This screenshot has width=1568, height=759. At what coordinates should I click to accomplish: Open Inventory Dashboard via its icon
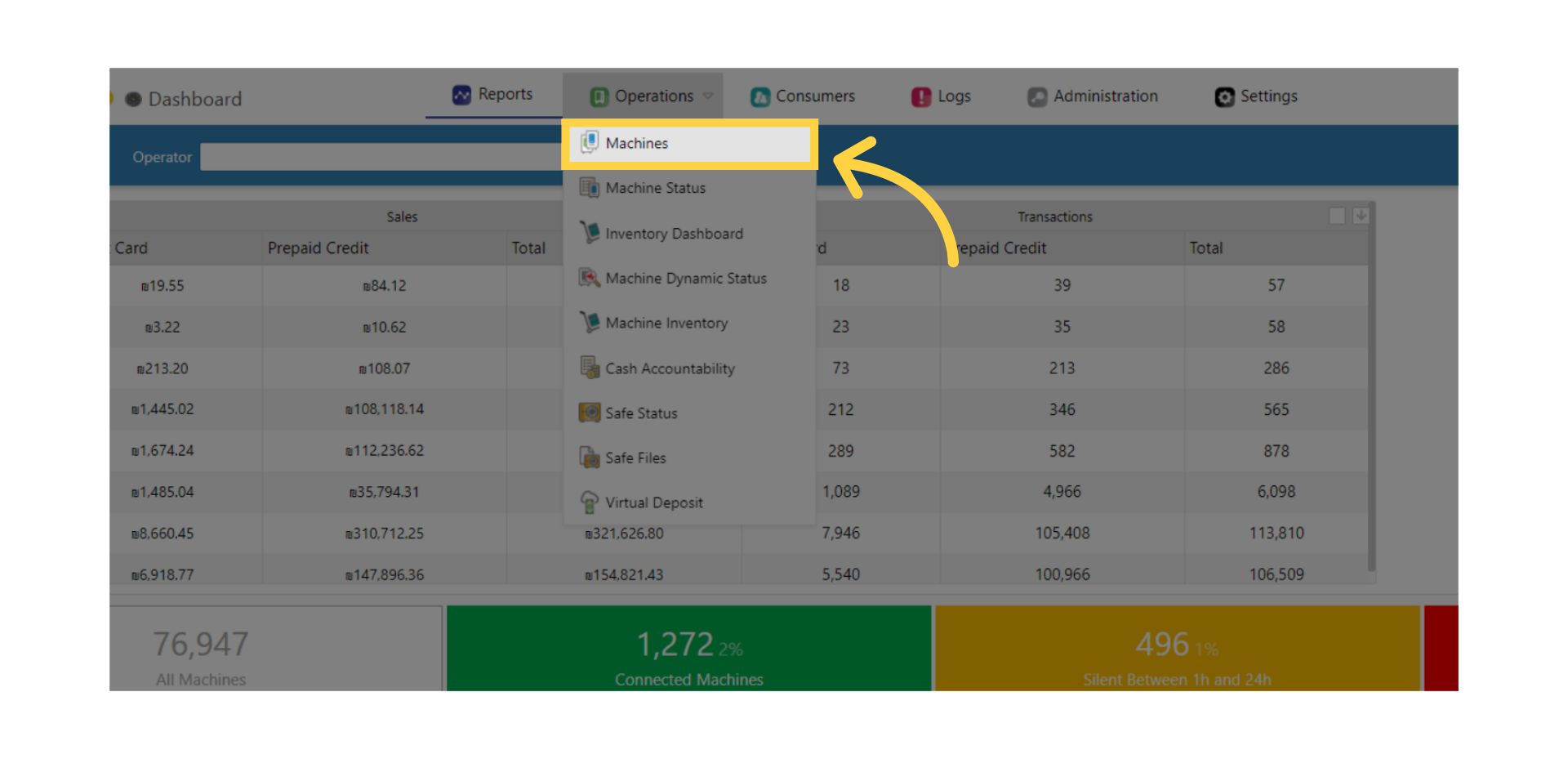coord(589,234)
